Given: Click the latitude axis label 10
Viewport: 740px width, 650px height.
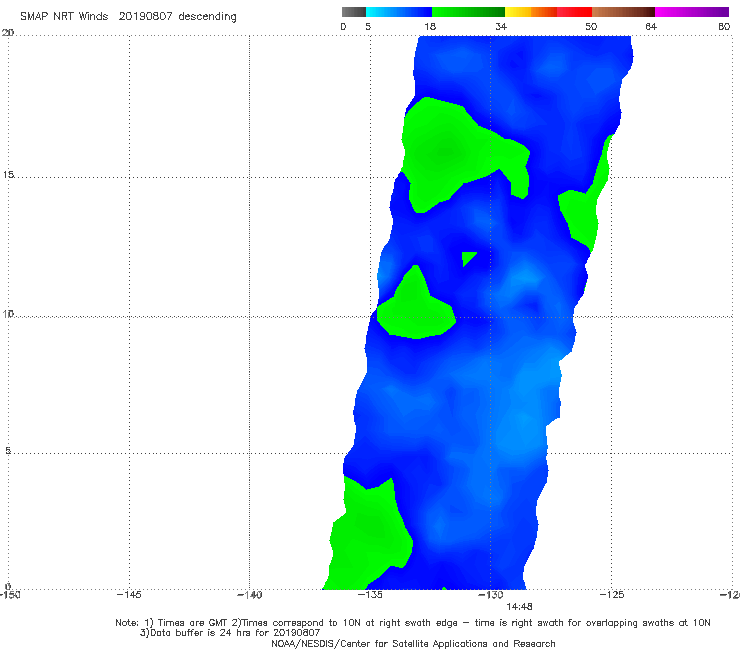Looking at the screenshot, I should [8, 313].
